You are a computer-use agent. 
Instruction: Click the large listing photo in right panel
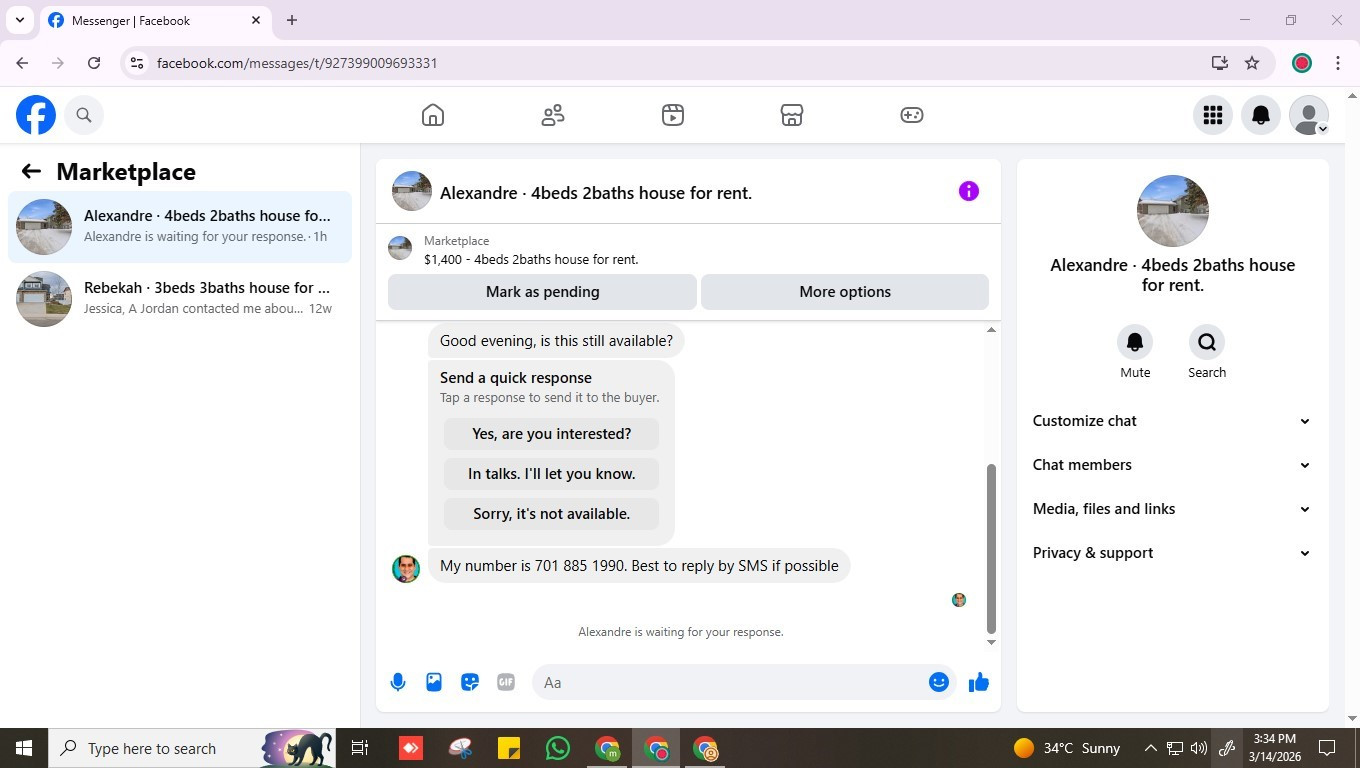[x=1173, y=211]
